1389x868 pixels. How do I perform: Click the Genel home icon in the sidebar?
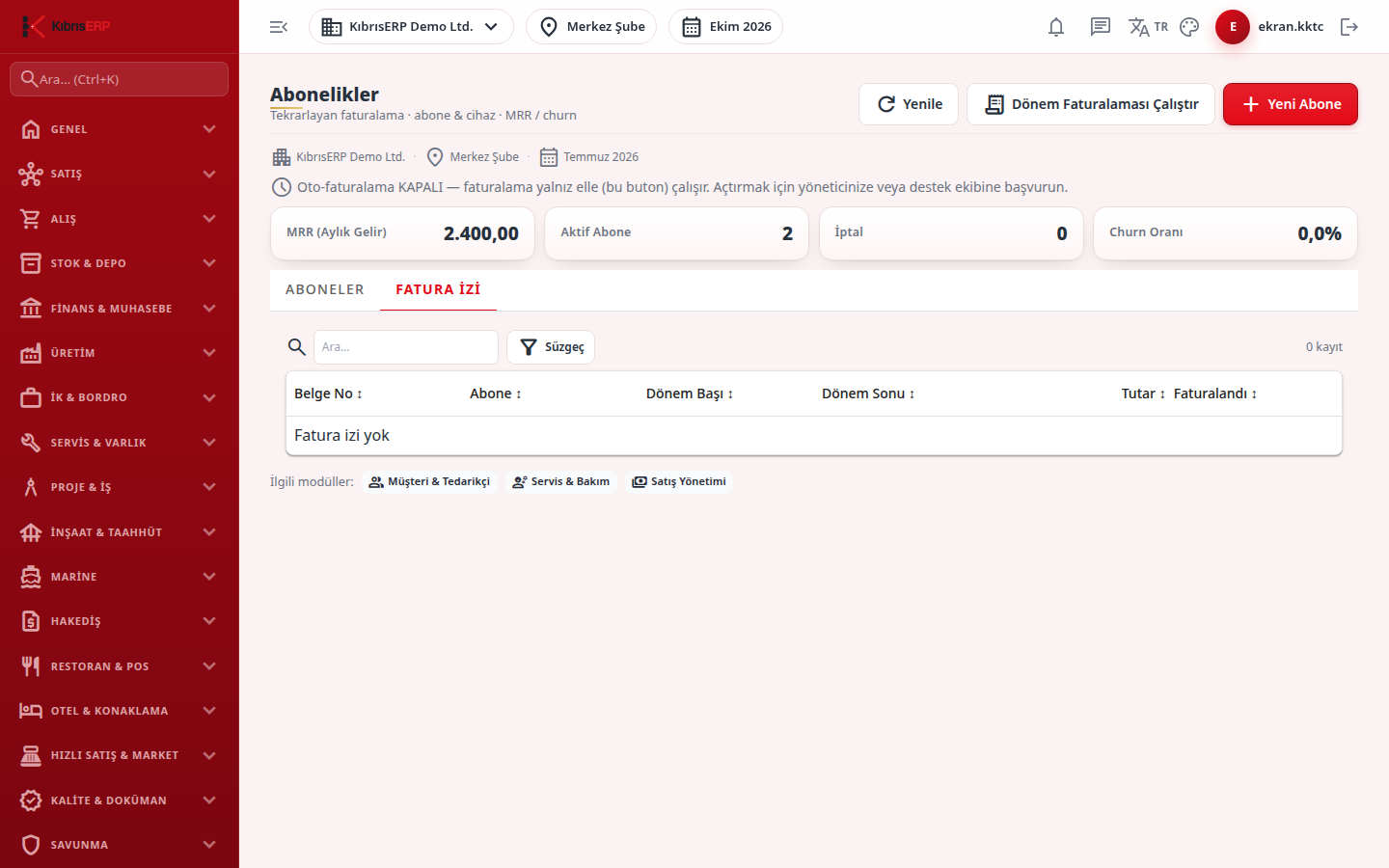click(31, 129)
